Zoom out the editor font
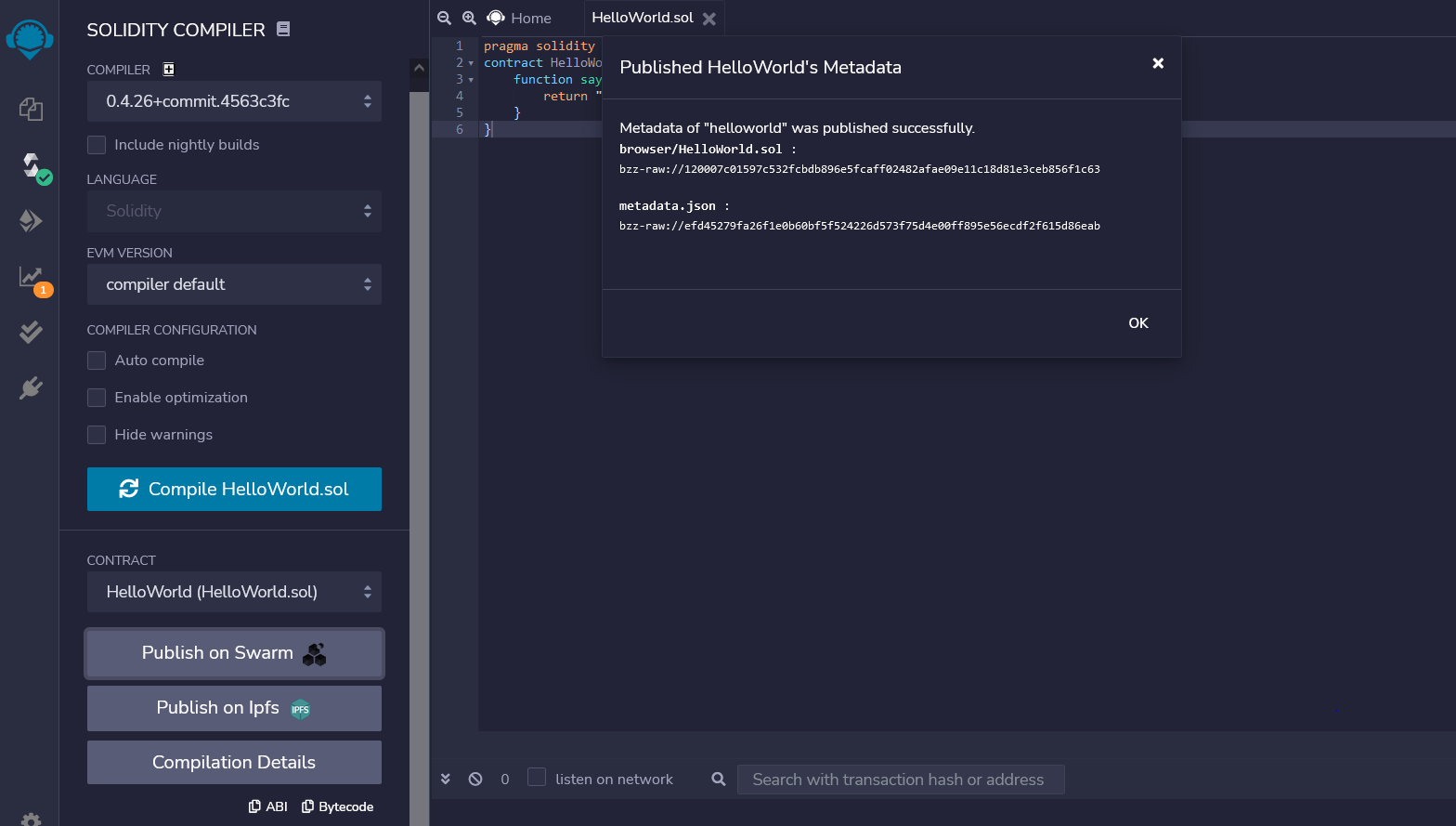 (444, 18)
